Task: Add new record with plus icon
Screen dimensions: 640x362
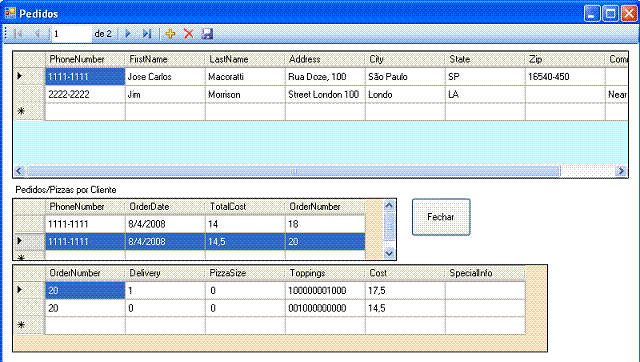Action: click(x=170, y=34)
